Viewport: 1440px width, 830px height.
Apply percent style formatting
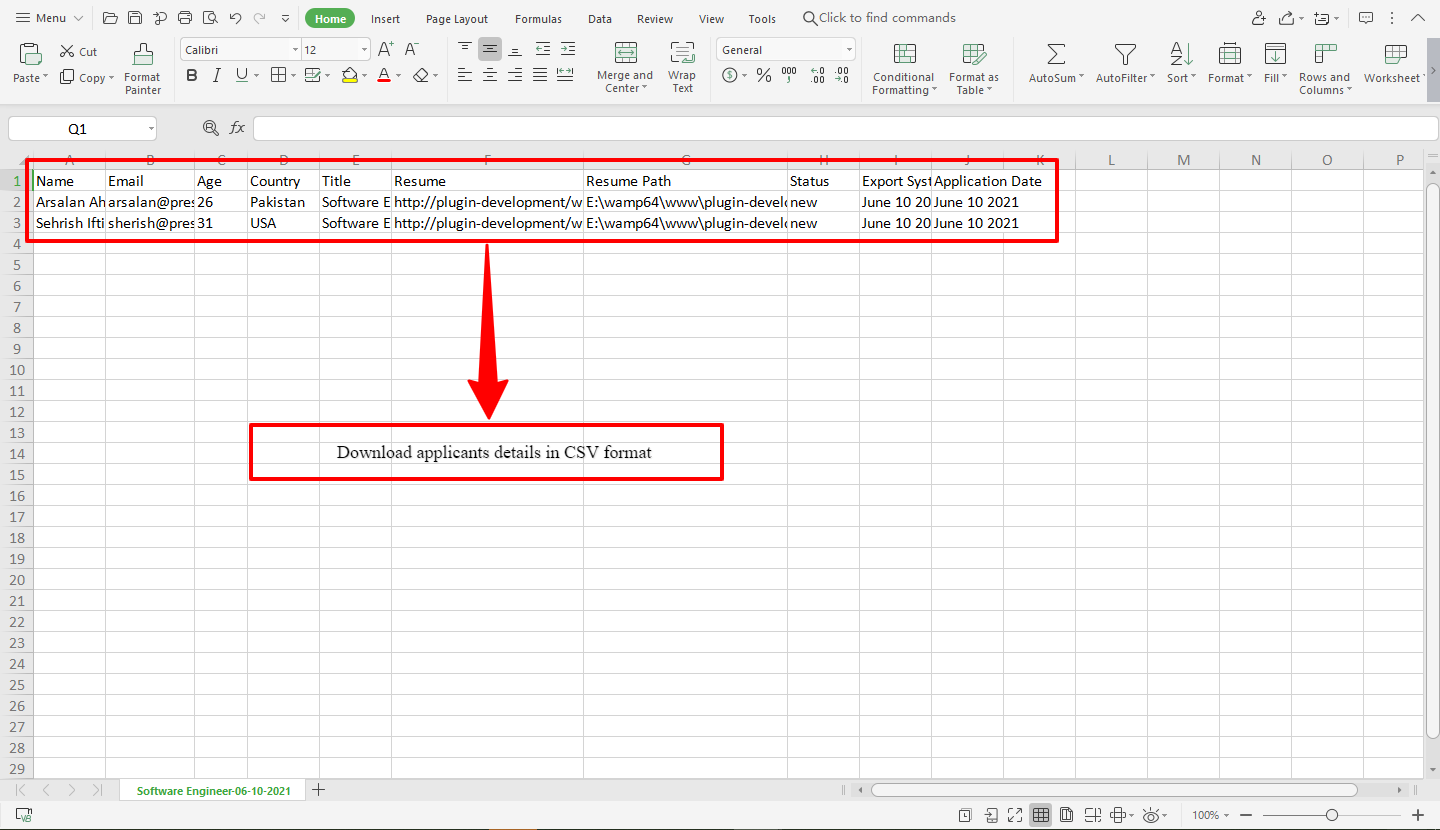click(x=763, y=74)
